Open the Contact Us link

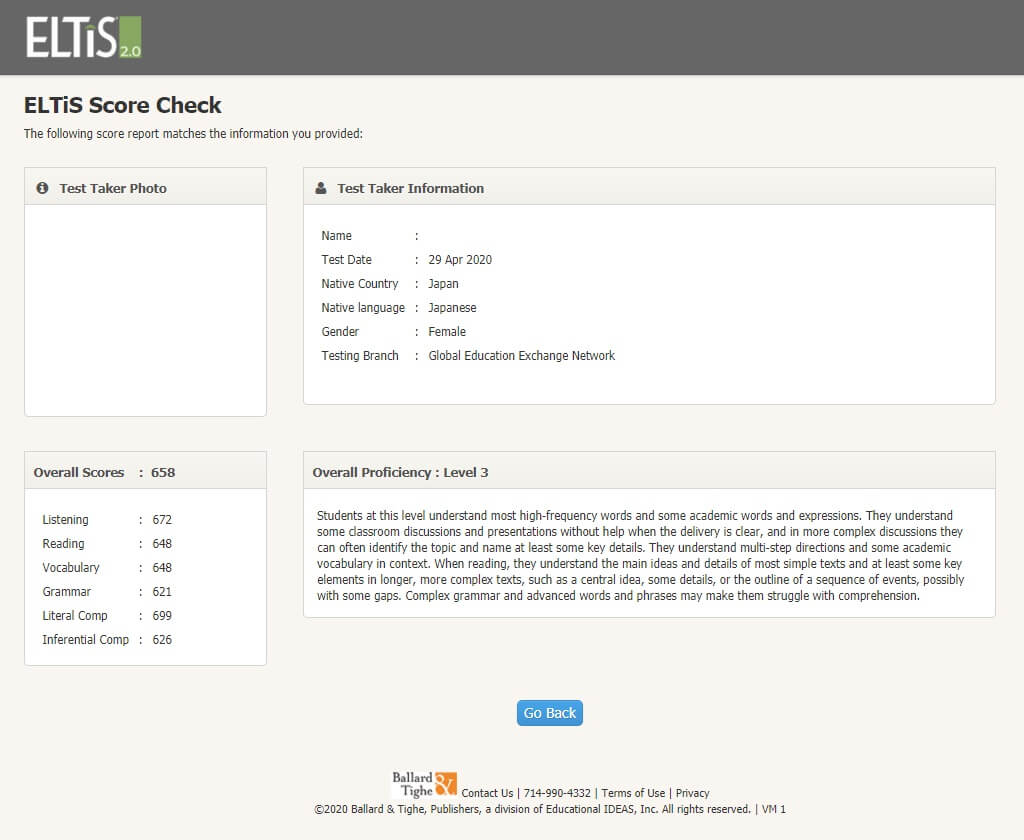[x=487, y=793]
